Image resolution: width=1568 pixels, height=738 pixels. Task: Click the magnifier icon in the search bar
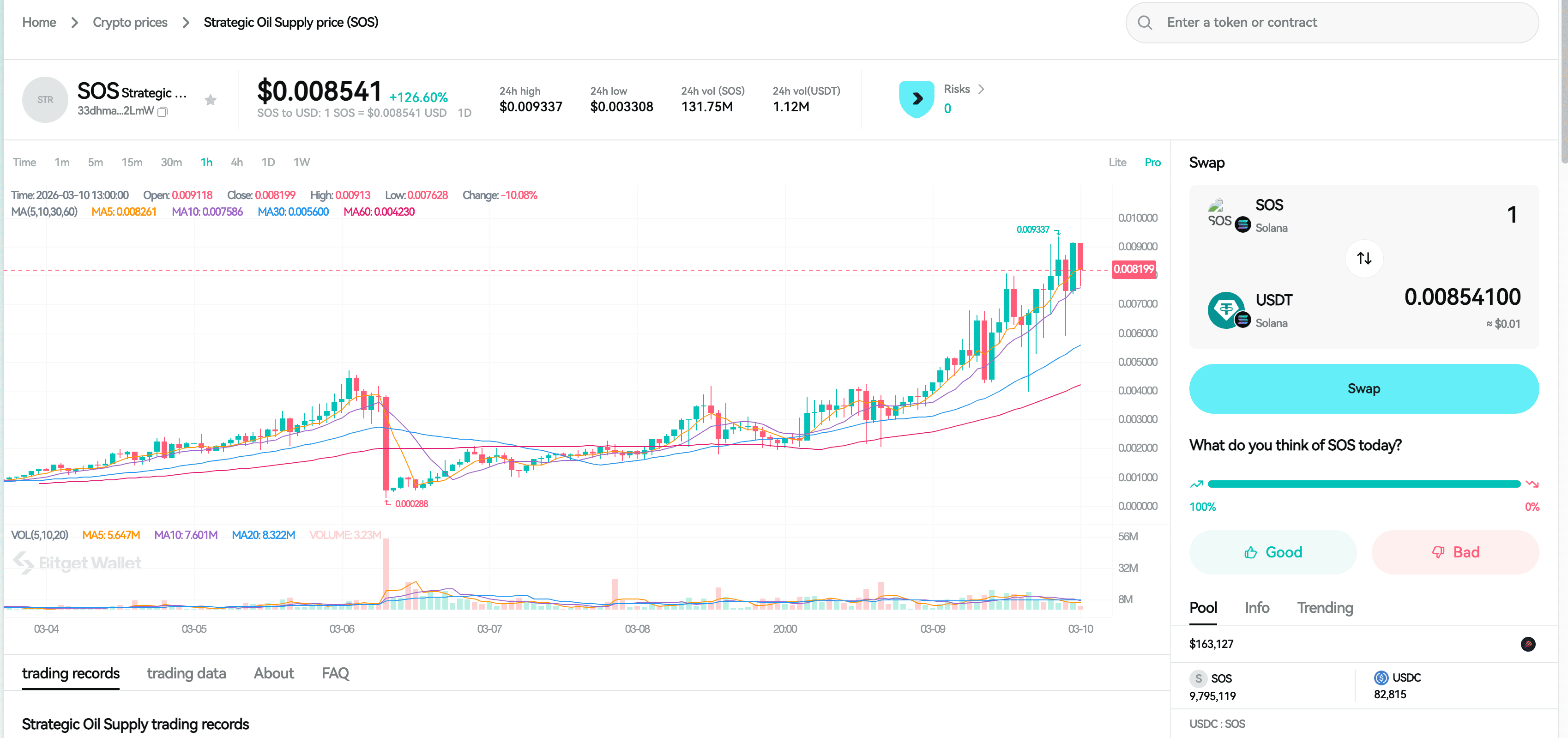pyautogui.click(x=1145, y=22)
